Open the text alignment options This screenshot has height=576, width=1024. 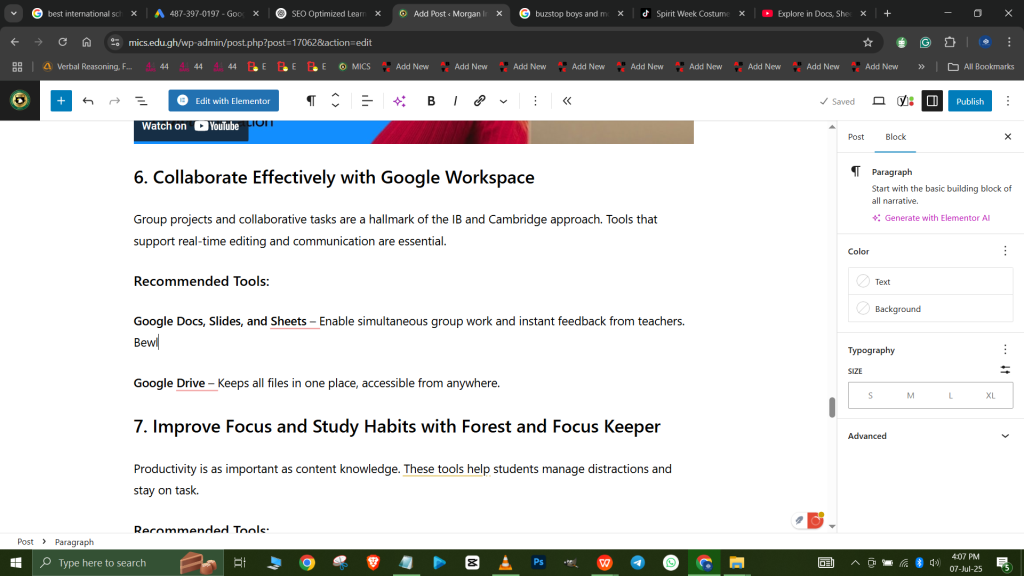click(367, 101)
